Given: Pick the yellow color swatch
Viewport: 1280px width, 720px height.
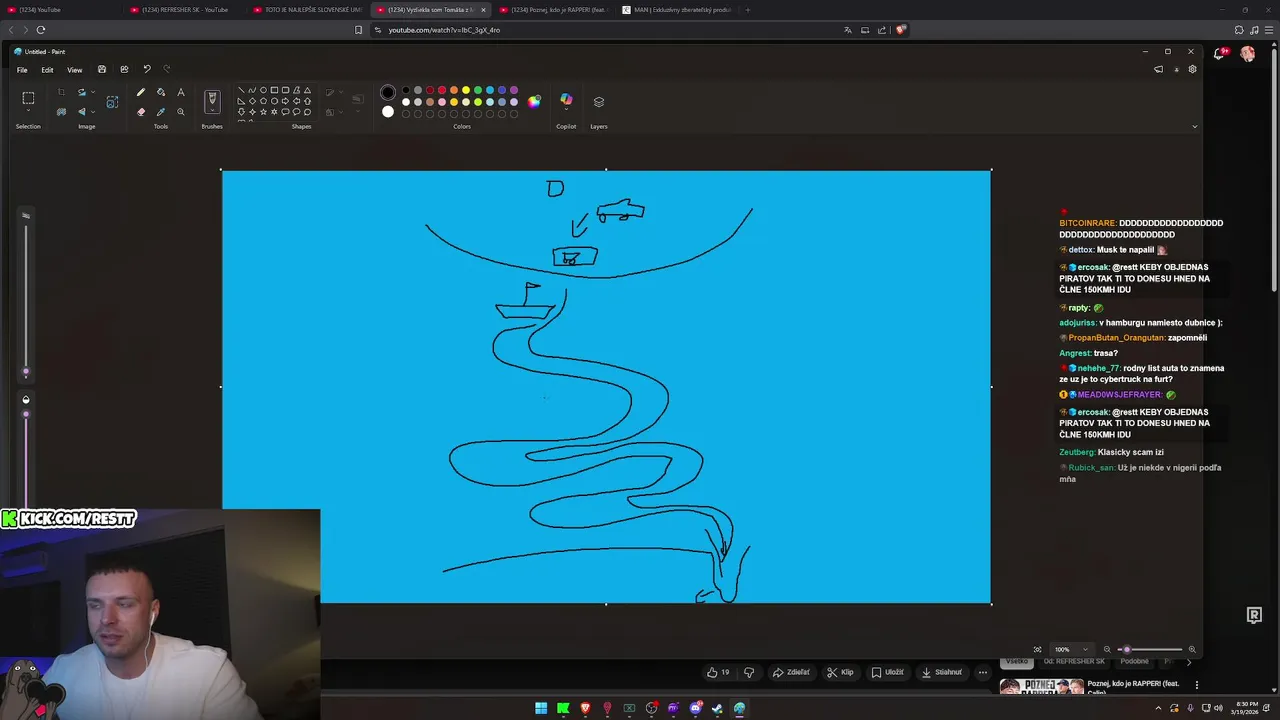Looking at the screenshot, I should pyautogui.click(x=466, y=90).
